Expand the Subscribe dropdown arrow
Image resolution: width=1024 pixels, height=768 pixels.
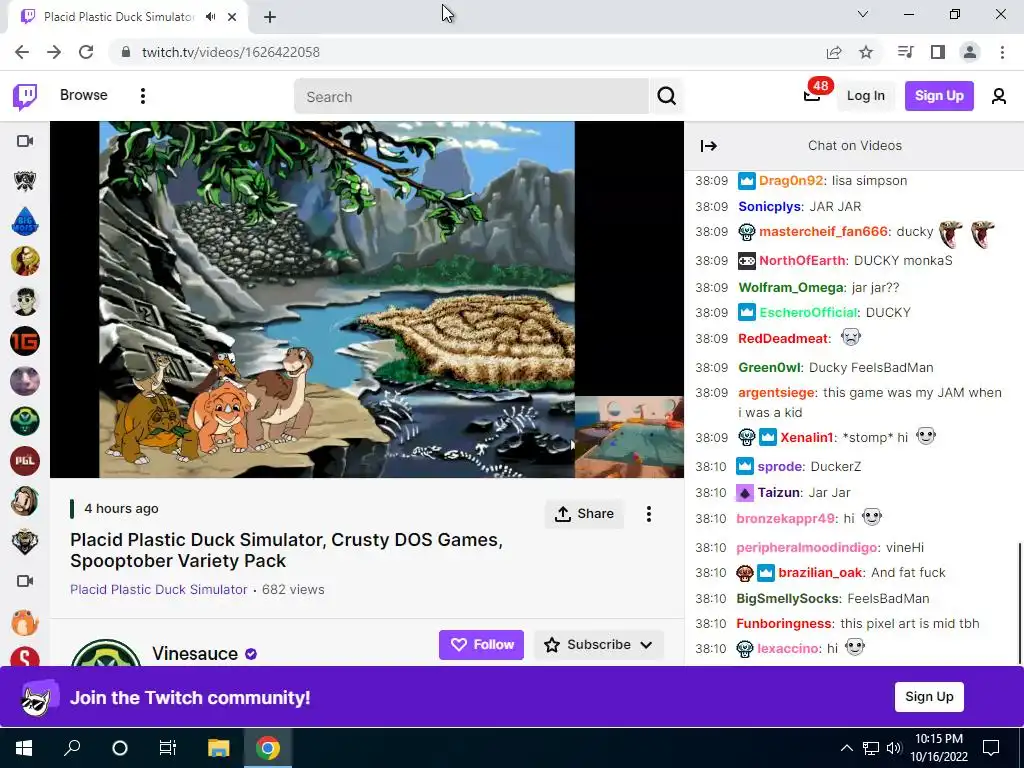(x=646, y=645)
